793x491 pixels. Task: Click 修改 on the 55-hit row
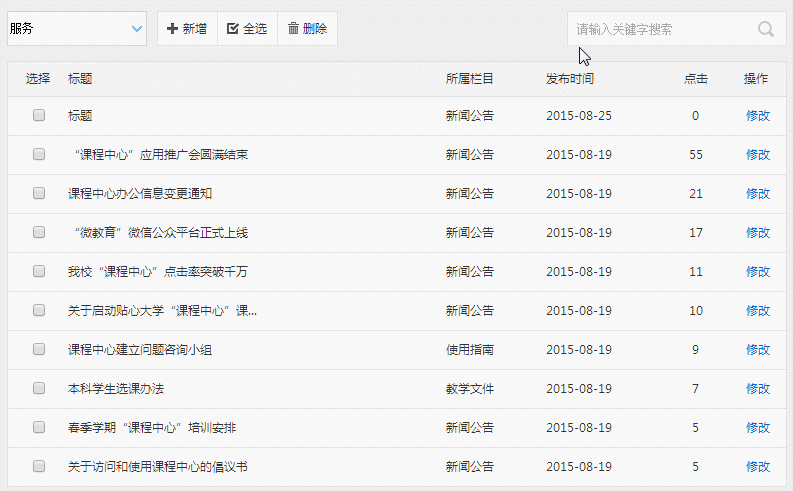point(757,155)
